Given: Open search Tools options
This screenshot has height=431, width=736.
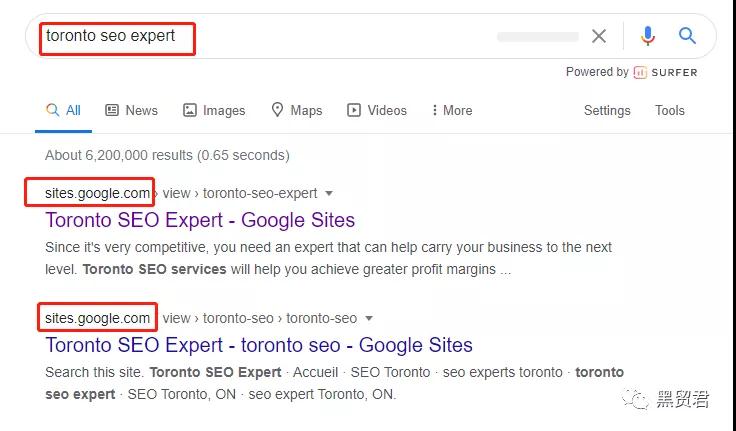Looking at the screenshot, I should click(x=670, y=110).
